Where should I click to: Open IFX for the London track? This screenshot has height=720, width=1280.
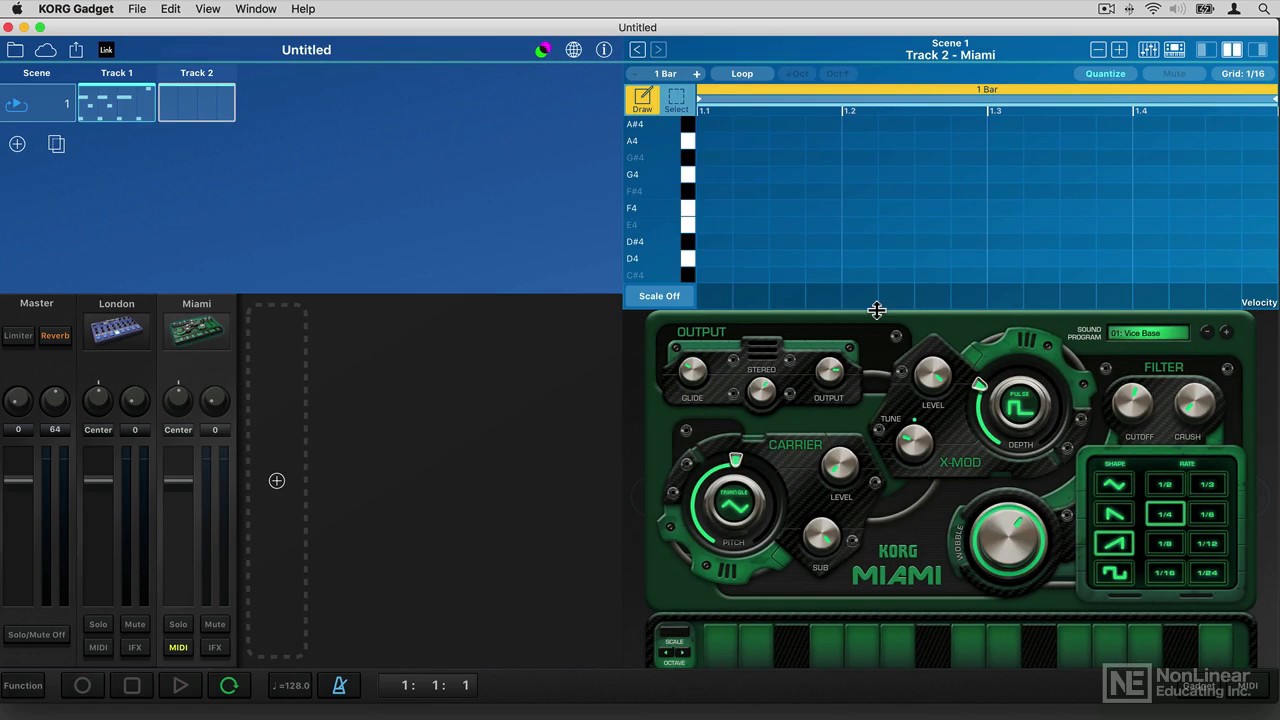pyautogui.click(x=135, y=647)
